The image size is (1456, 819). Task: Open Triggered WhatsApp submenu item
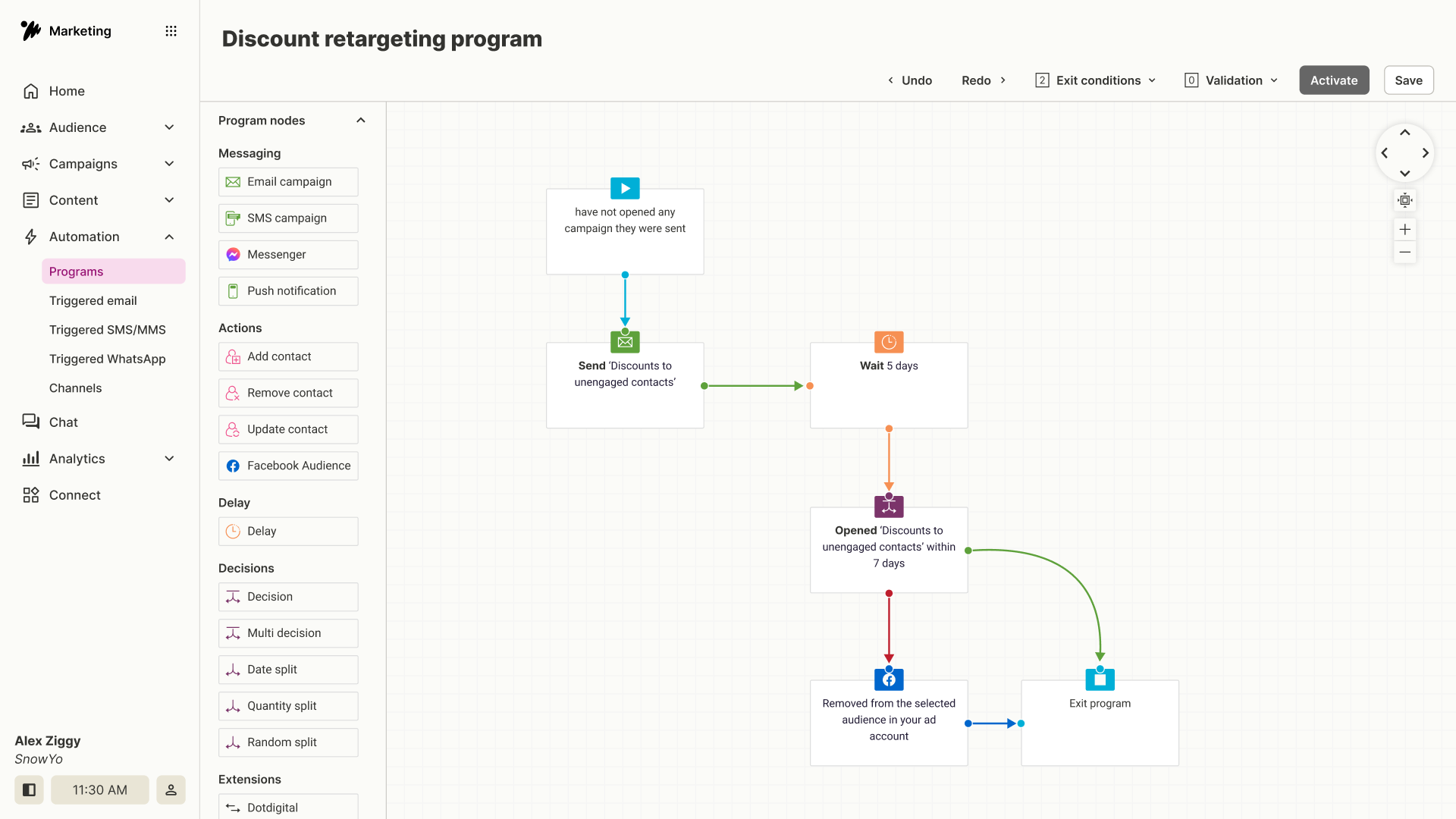tap(108, 359)
